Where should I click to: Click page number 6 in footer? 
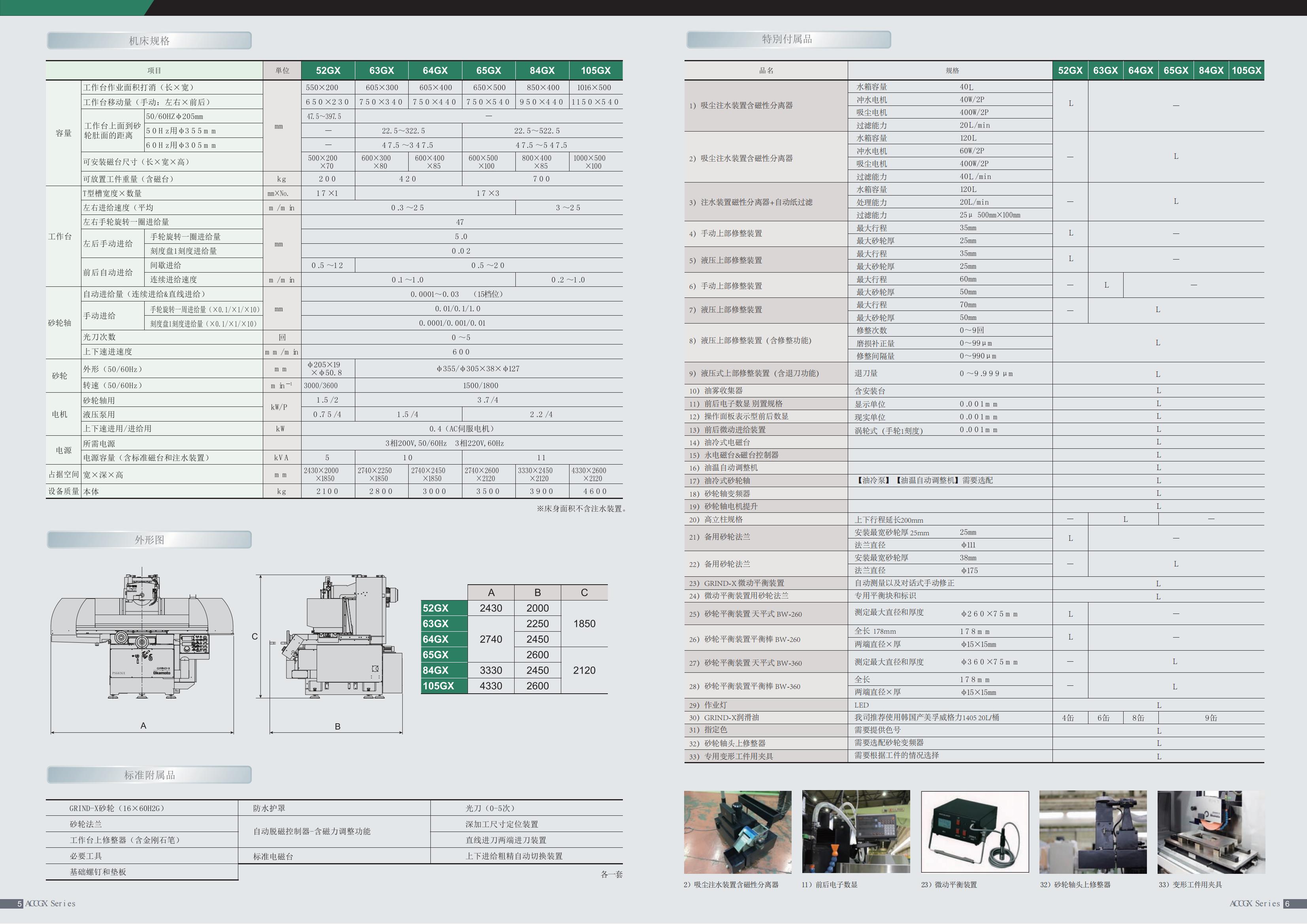coord(1287,903)
